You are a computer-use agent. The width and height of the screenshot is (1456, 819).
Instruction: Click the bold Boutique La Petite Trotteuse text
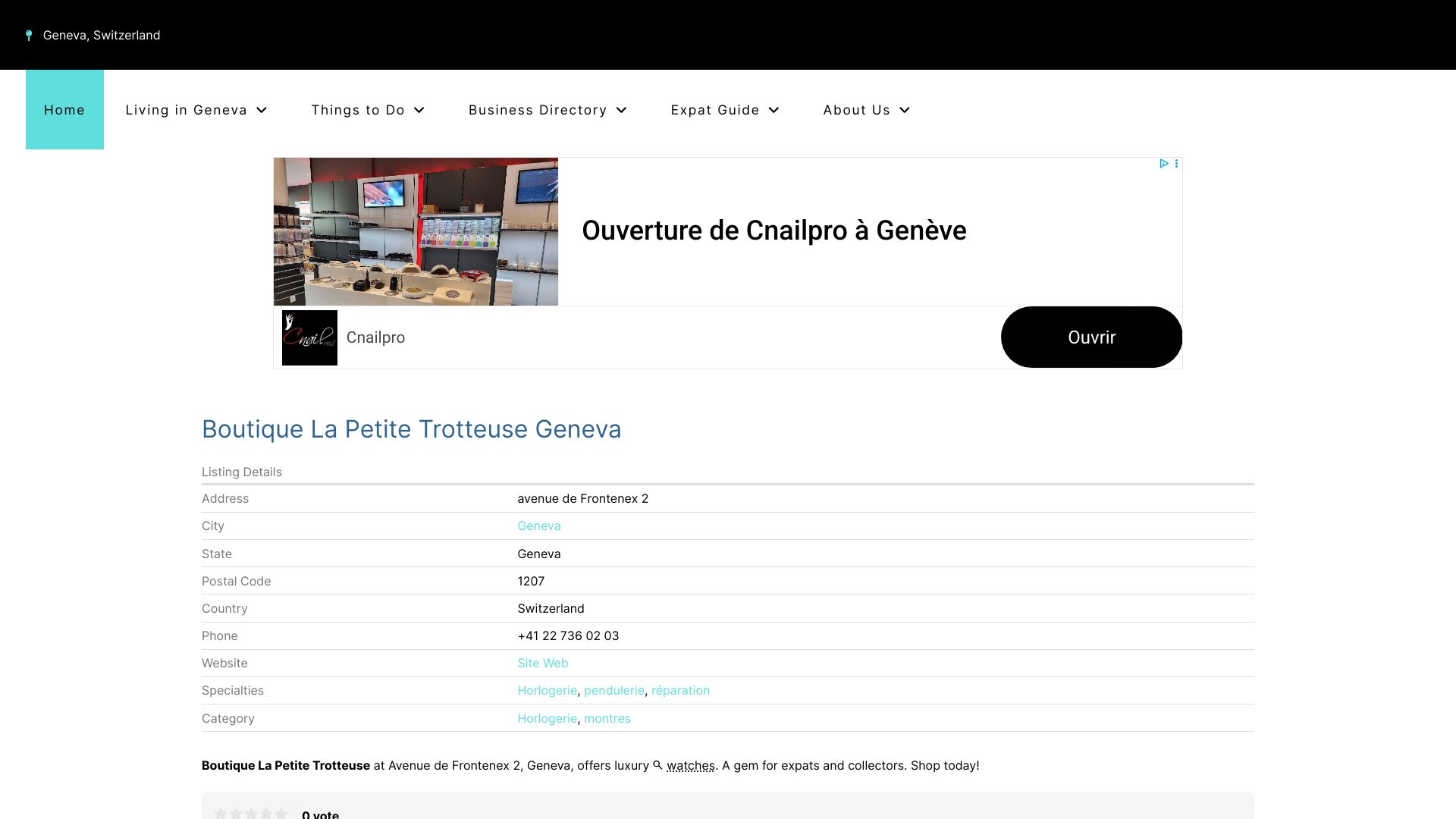click(x=285, y=765)
